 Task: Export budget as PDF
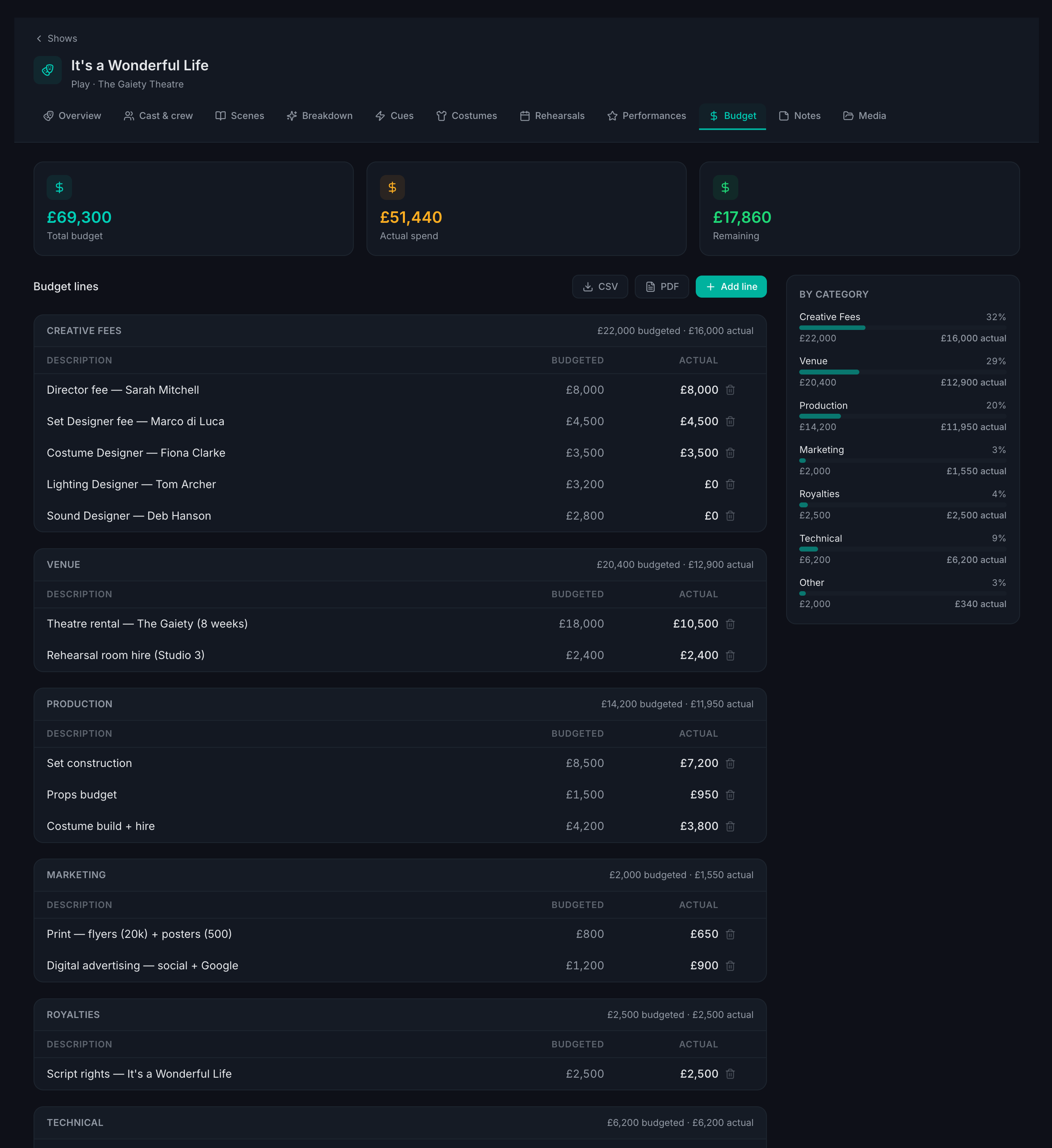(662, 287)
